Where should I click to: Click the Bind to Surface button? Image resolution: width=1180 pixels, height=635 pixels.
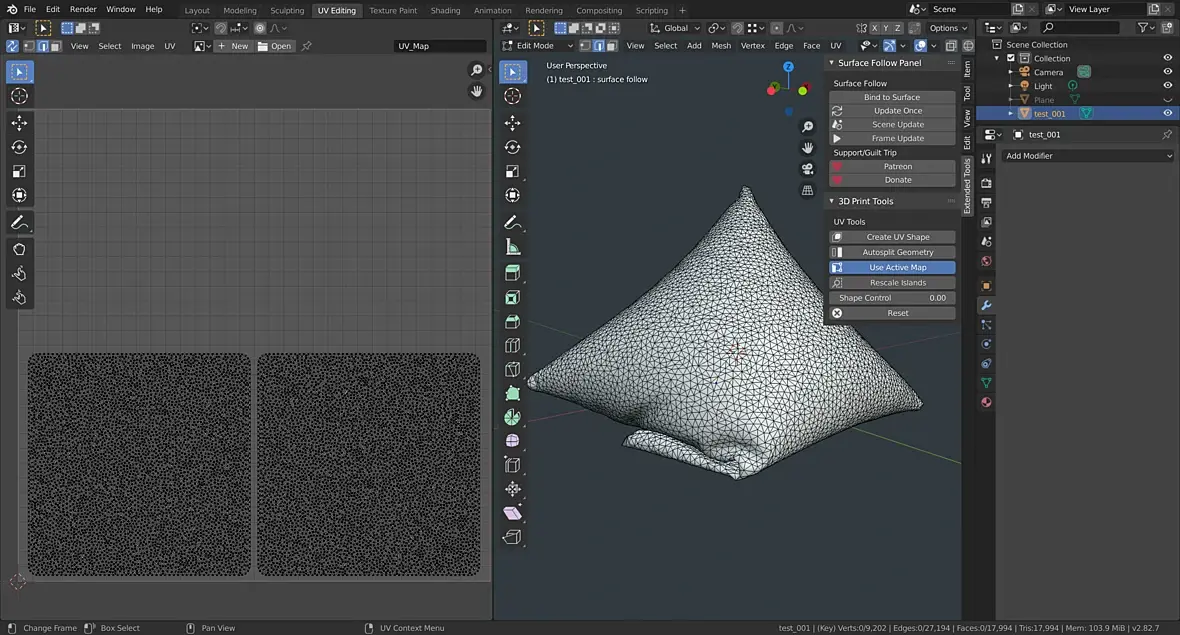point(892,97)
